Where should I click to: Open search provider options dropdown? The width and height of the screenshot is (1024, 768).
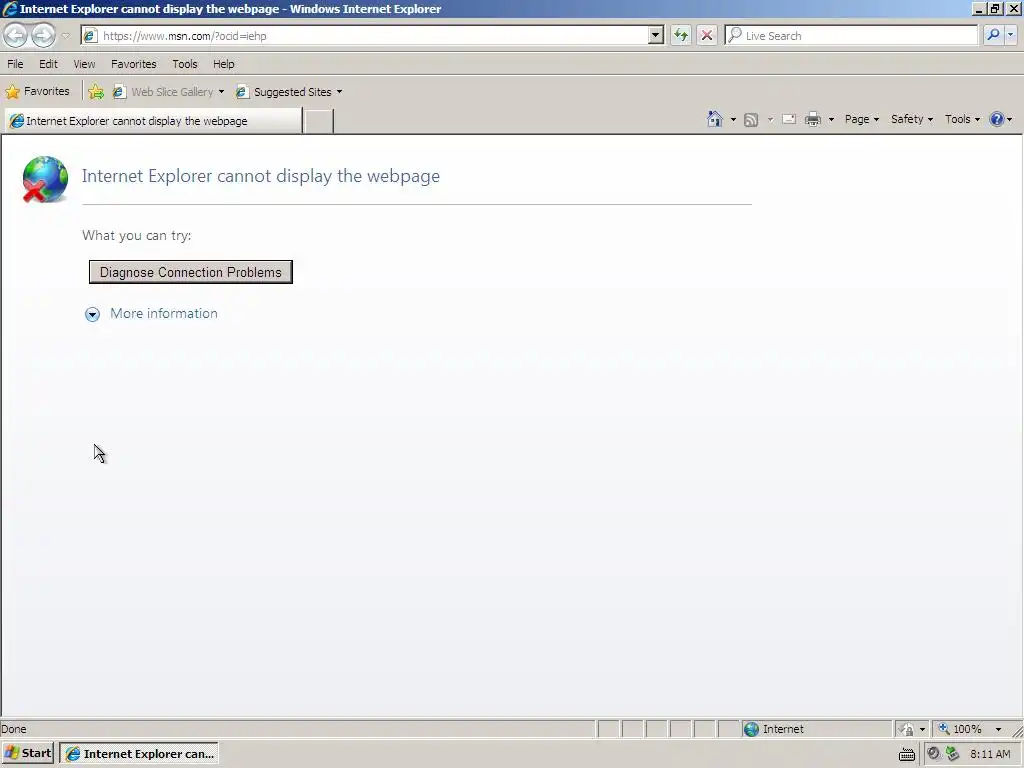pos(1010,35)
